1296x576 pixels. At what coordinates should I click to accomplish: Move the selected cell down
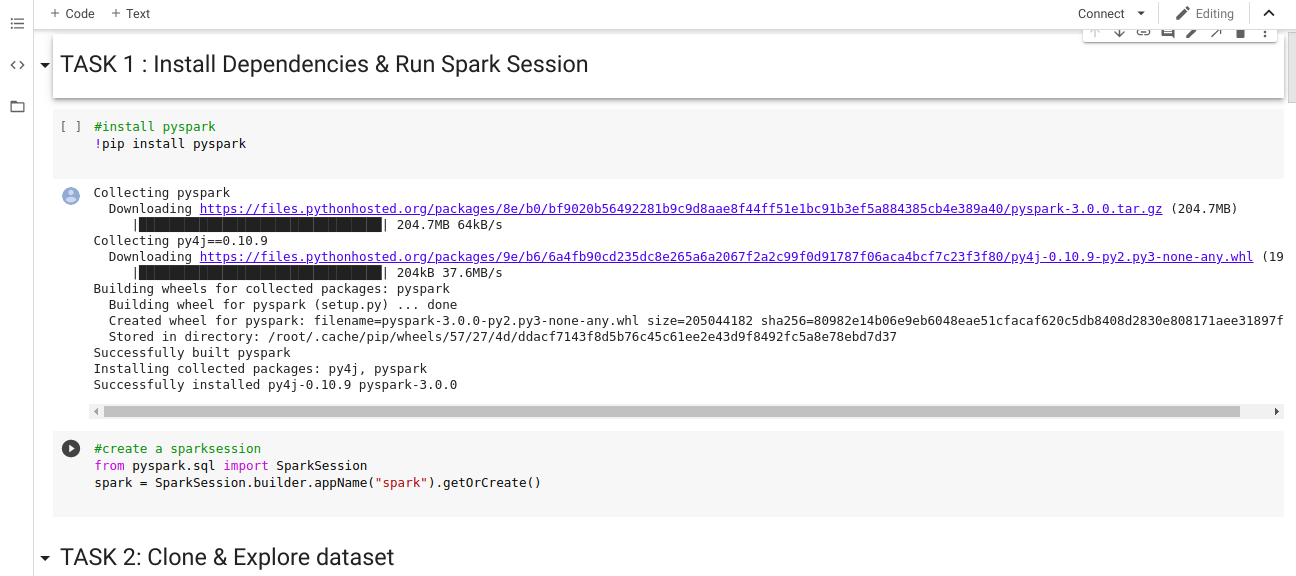point(1119,33)
